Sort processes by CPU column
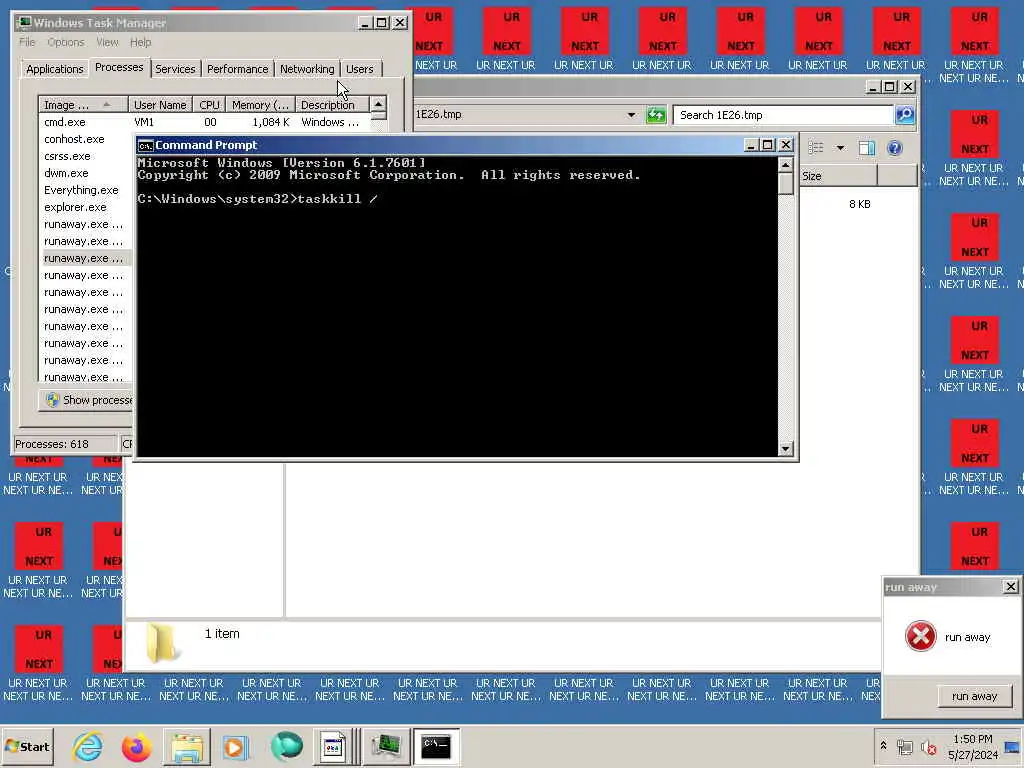The width and height of the screenshot is (1024, 768). (x=210, y=104)
